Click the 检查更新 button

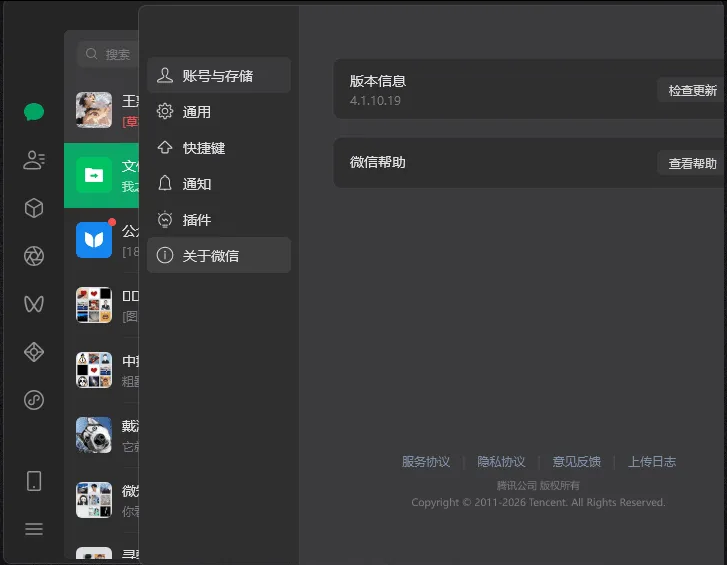(692, 90)
